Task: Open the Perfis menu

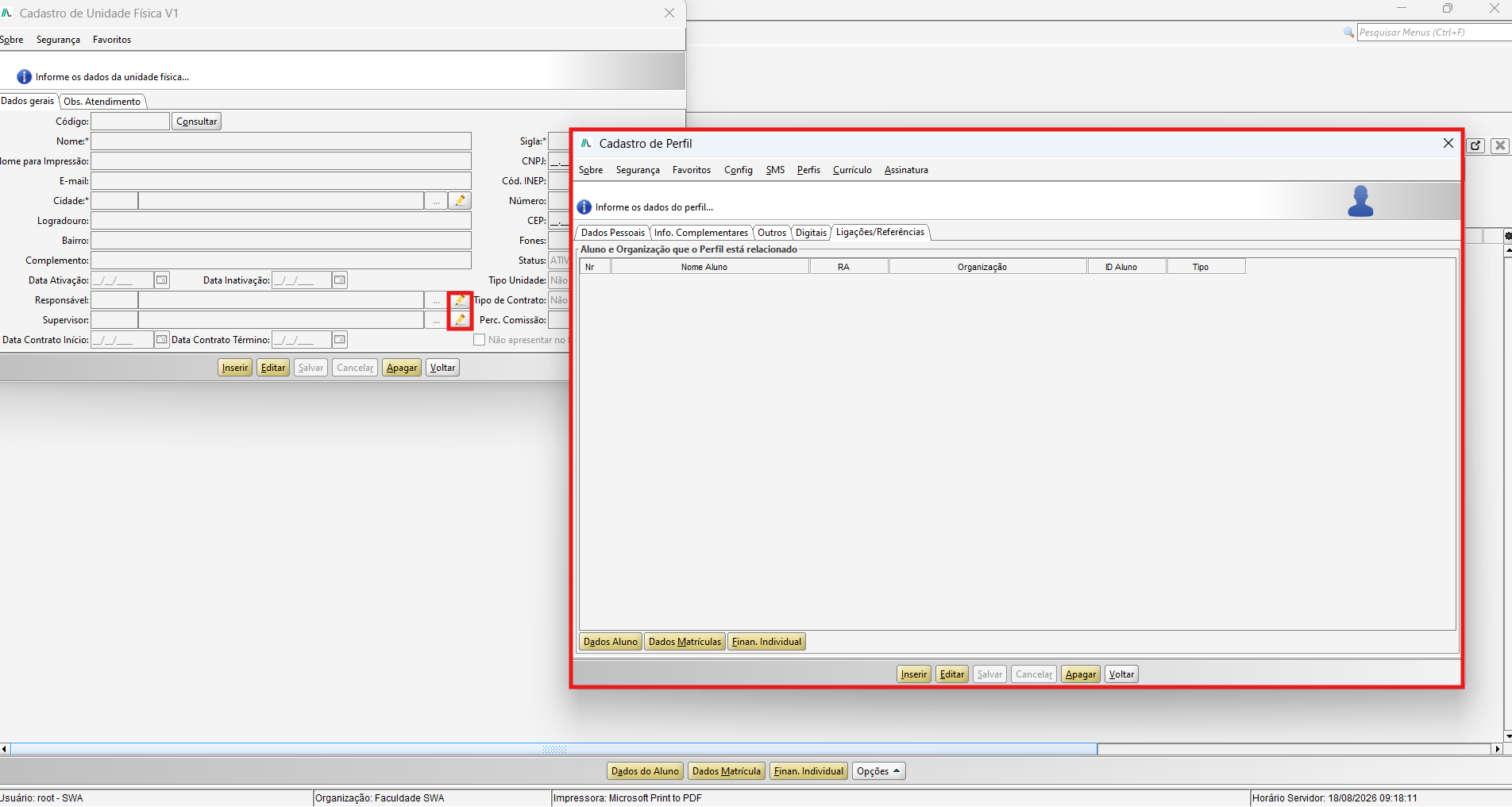Action: pos(808,170)
